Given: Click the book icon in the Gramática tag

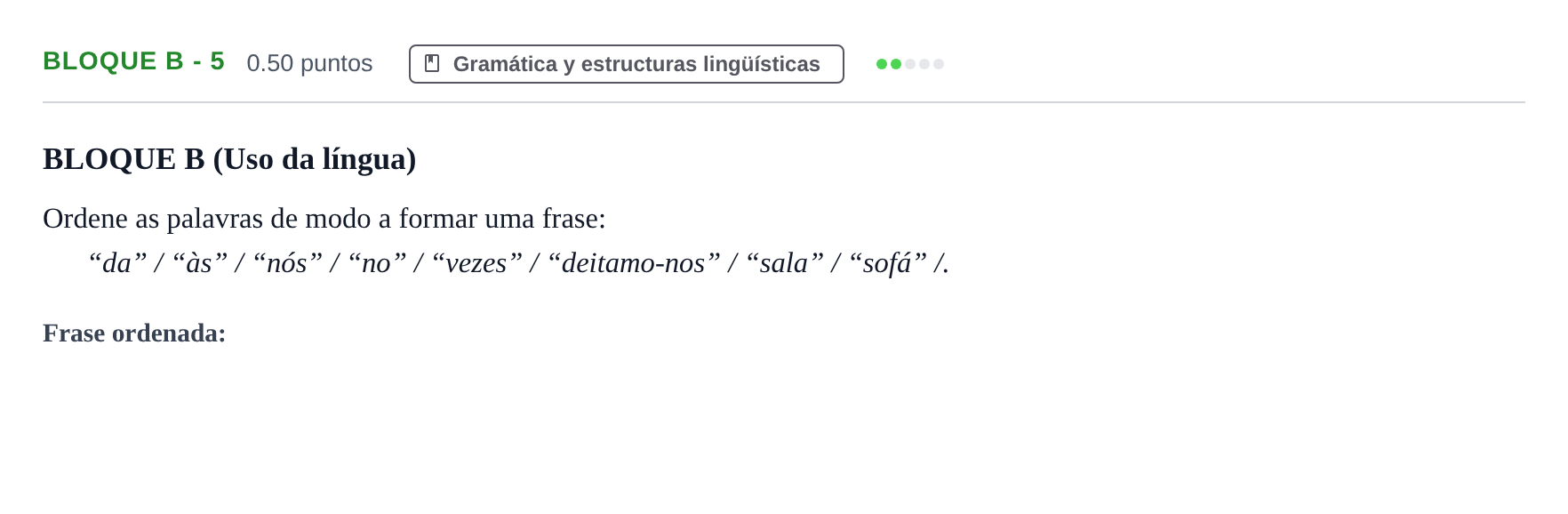Looking at the screenshot, I should click(432, 63).
